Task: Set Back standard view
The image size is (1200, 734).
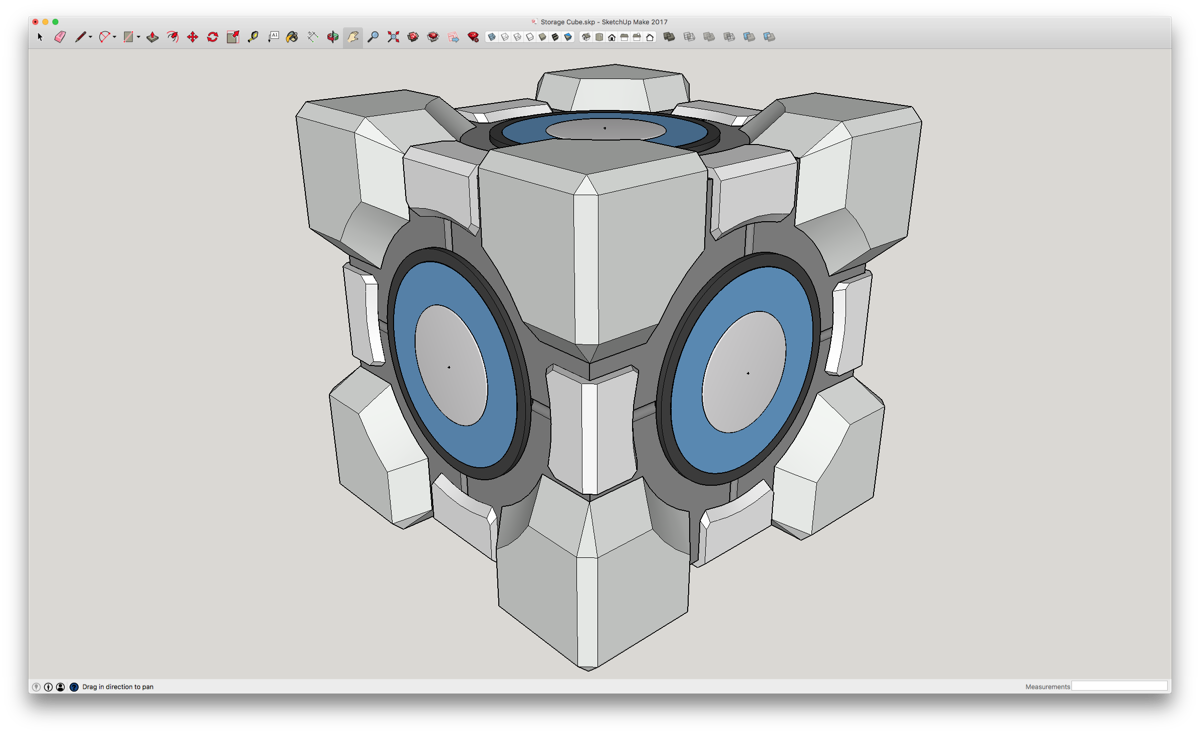Action: click(637, 37)
